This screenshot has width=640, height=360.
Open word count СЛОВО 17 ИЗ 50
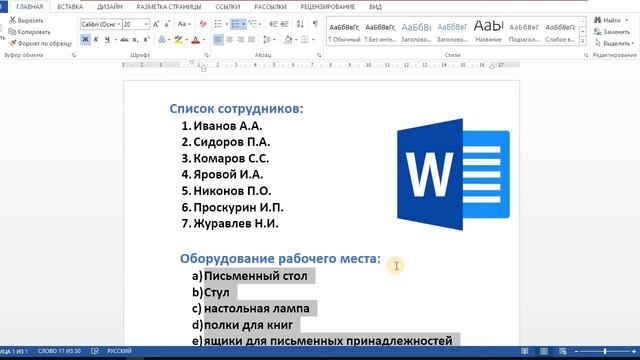59,351
